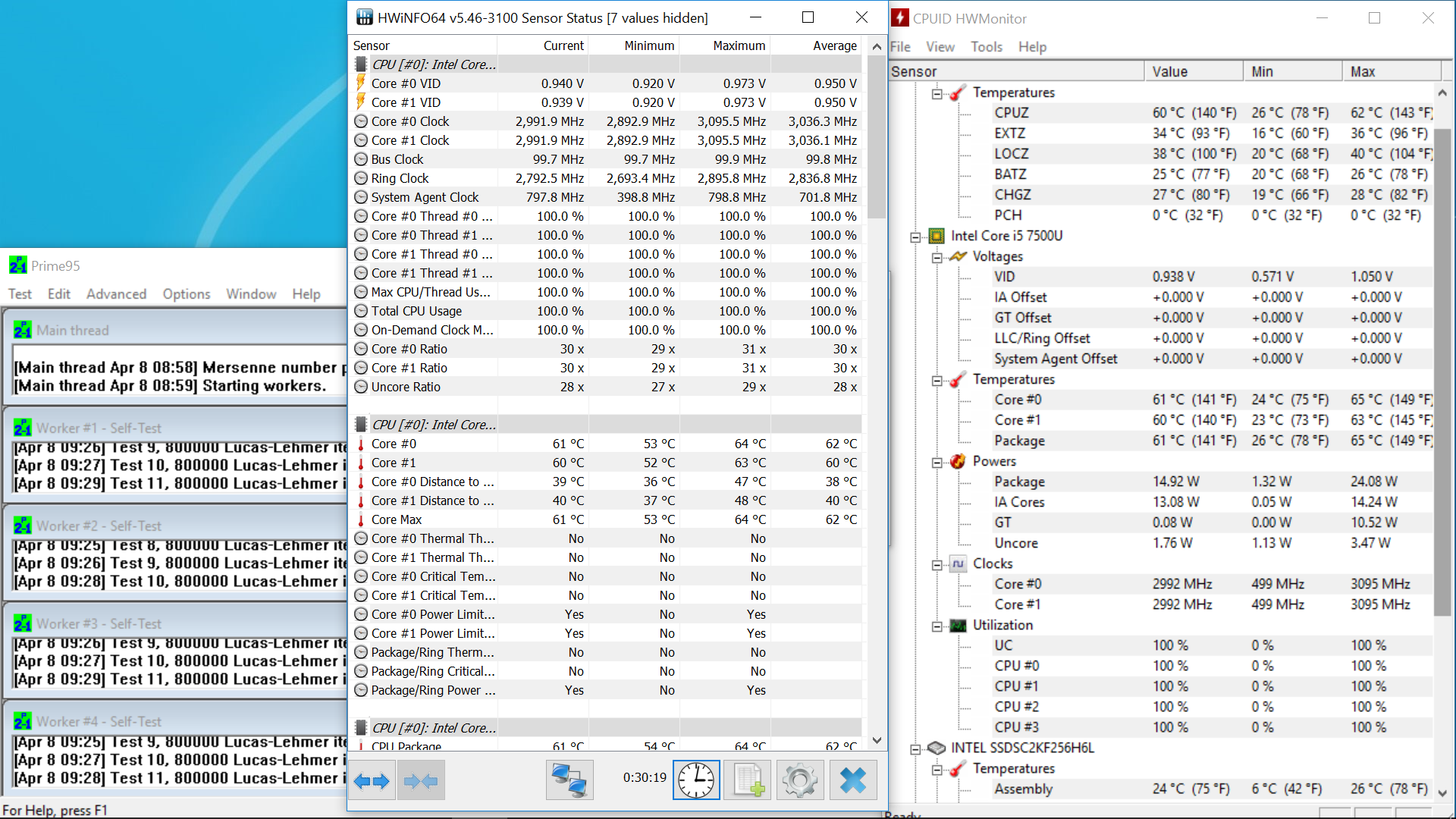Click the HWMonitor Value column header

tap(1194, 71)
